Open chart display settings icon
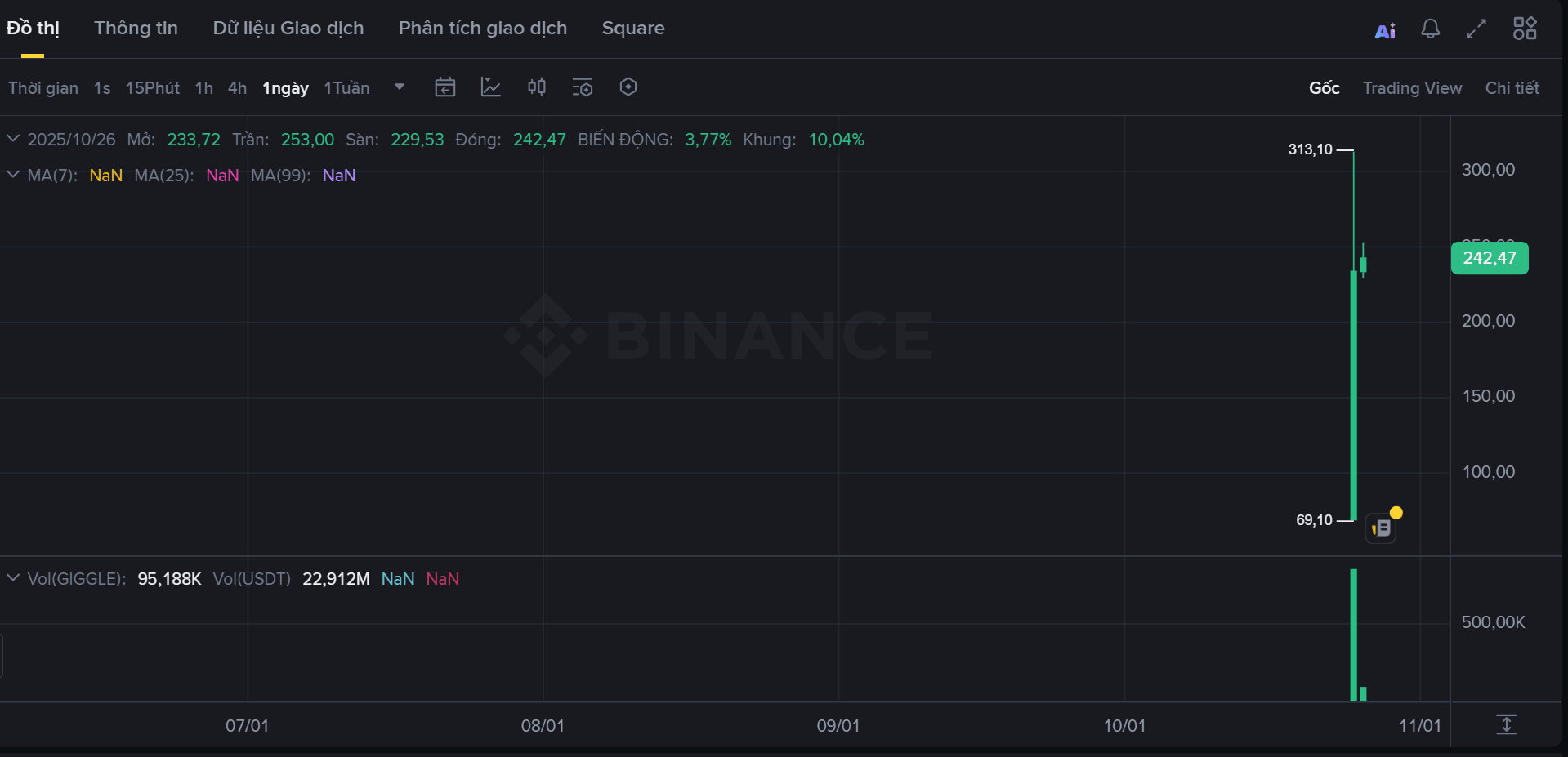Viewport: 1568px width, 757px height. [x=583, y=87]
